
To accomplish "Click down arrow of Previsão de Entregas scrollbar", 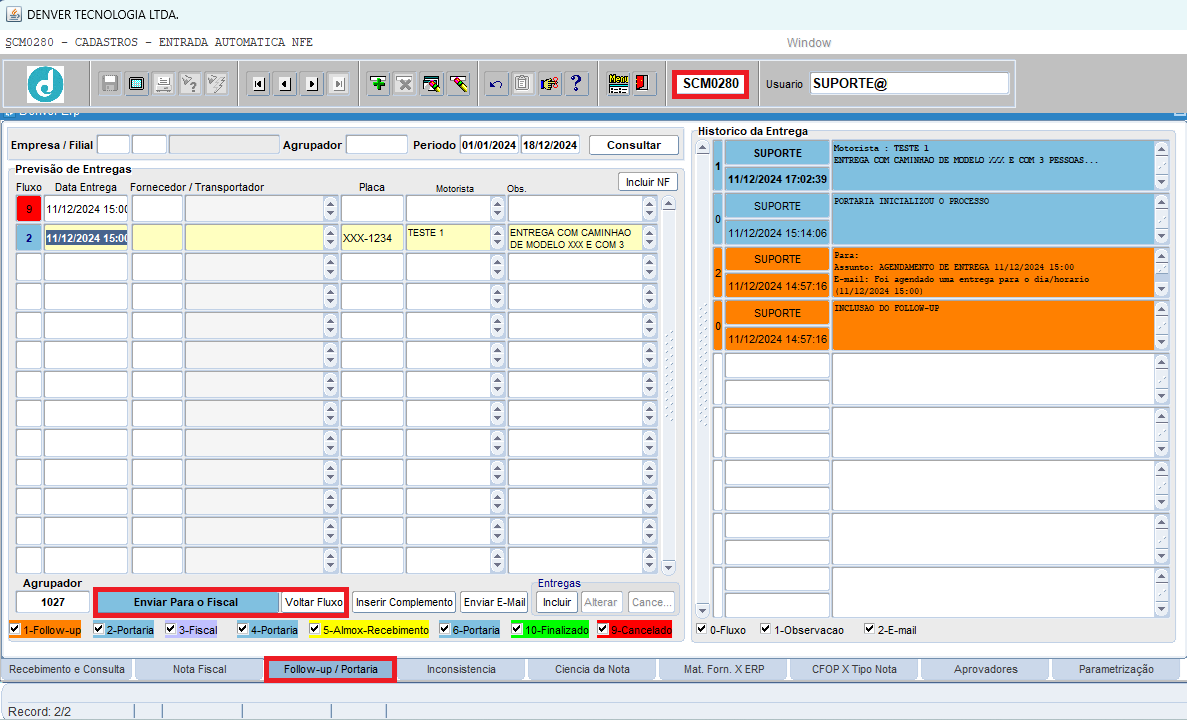I will click(x=668, y=567).
